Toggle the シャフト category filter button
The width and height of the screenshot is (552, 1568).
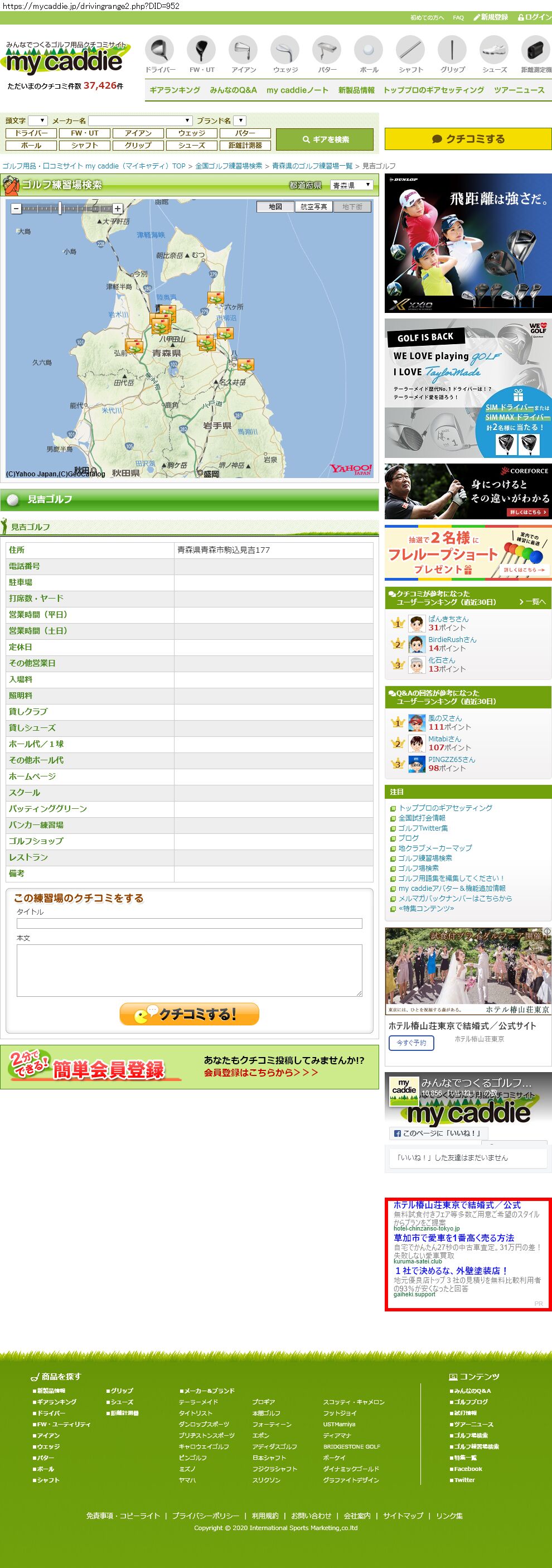[85, 146]
